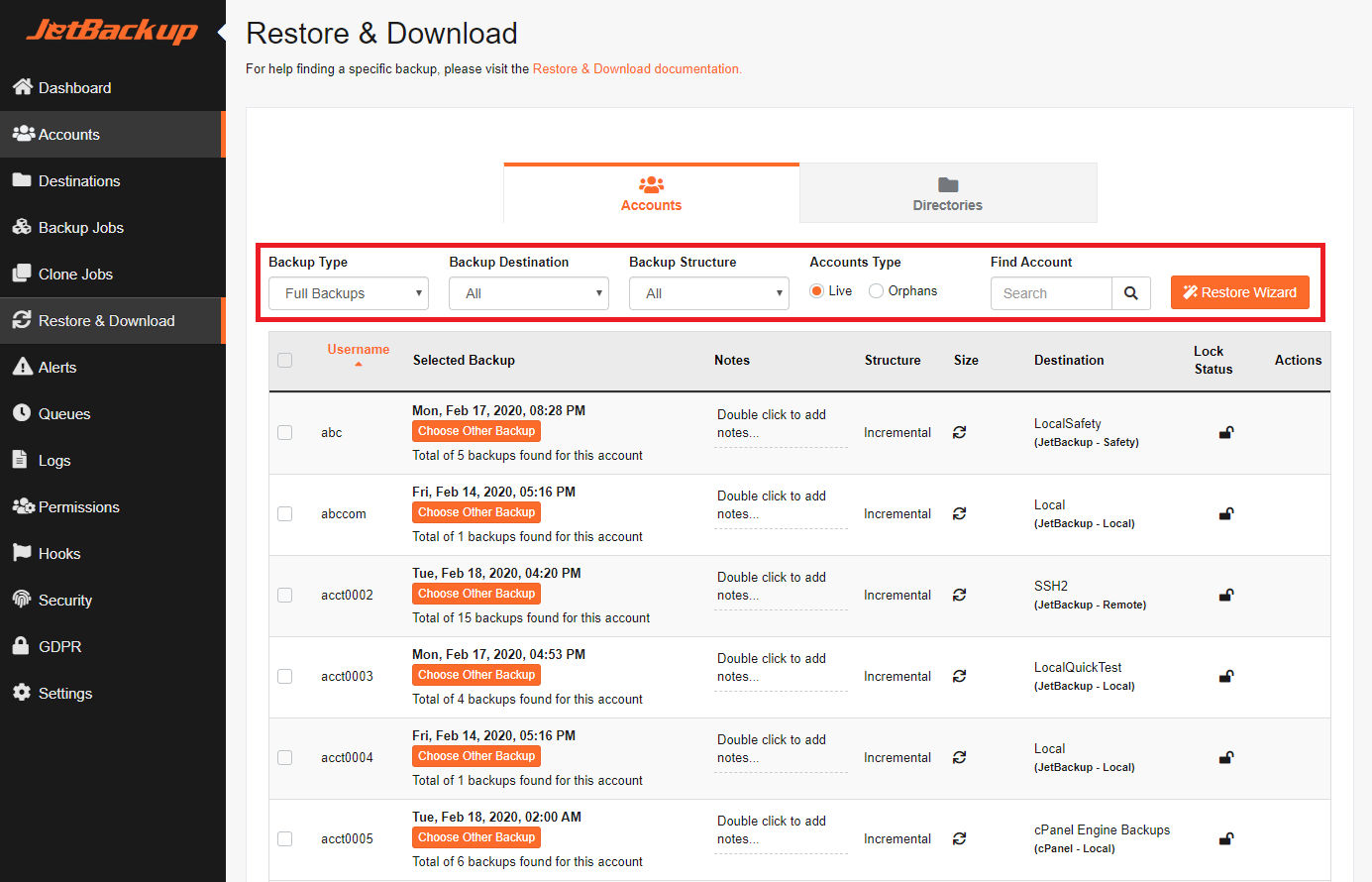Click the notes field for account acct0005
Viewport: 1372px width, 882px height.
pyautogui.click(x=781, y=830)
